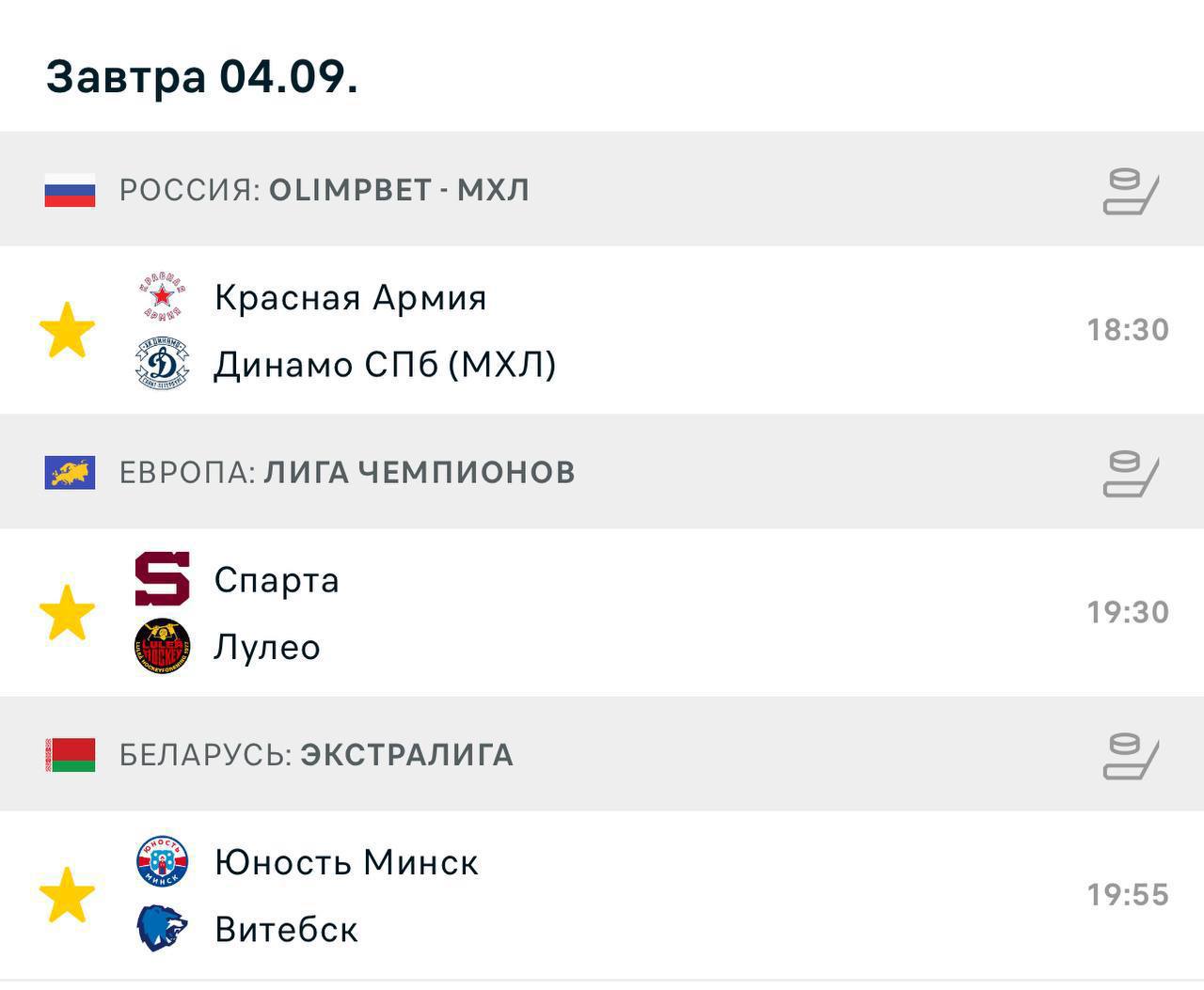
Task: Click the hockey icon in МХЛ header
Action: [x=1131, y=191]
